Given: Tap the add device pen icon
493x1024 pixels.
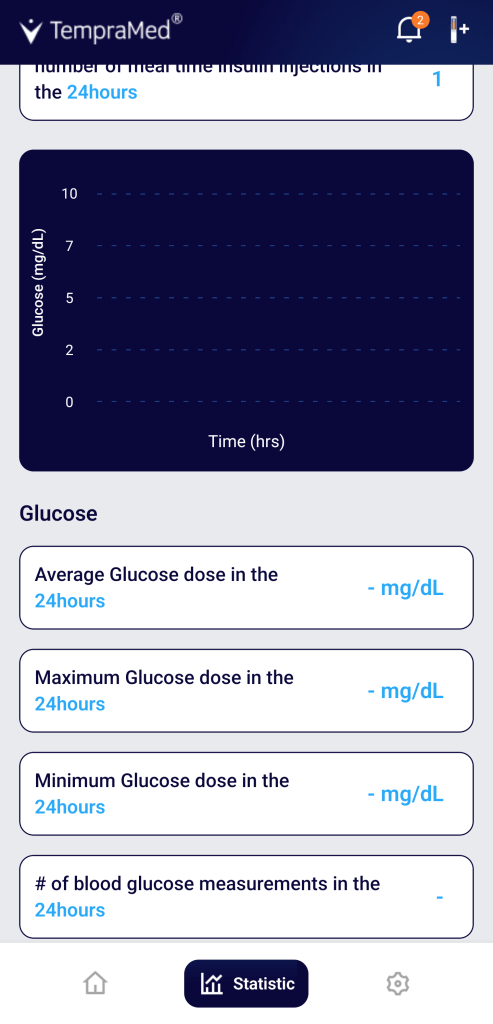Looking at the screenshot, I should [x=458, y=30].
